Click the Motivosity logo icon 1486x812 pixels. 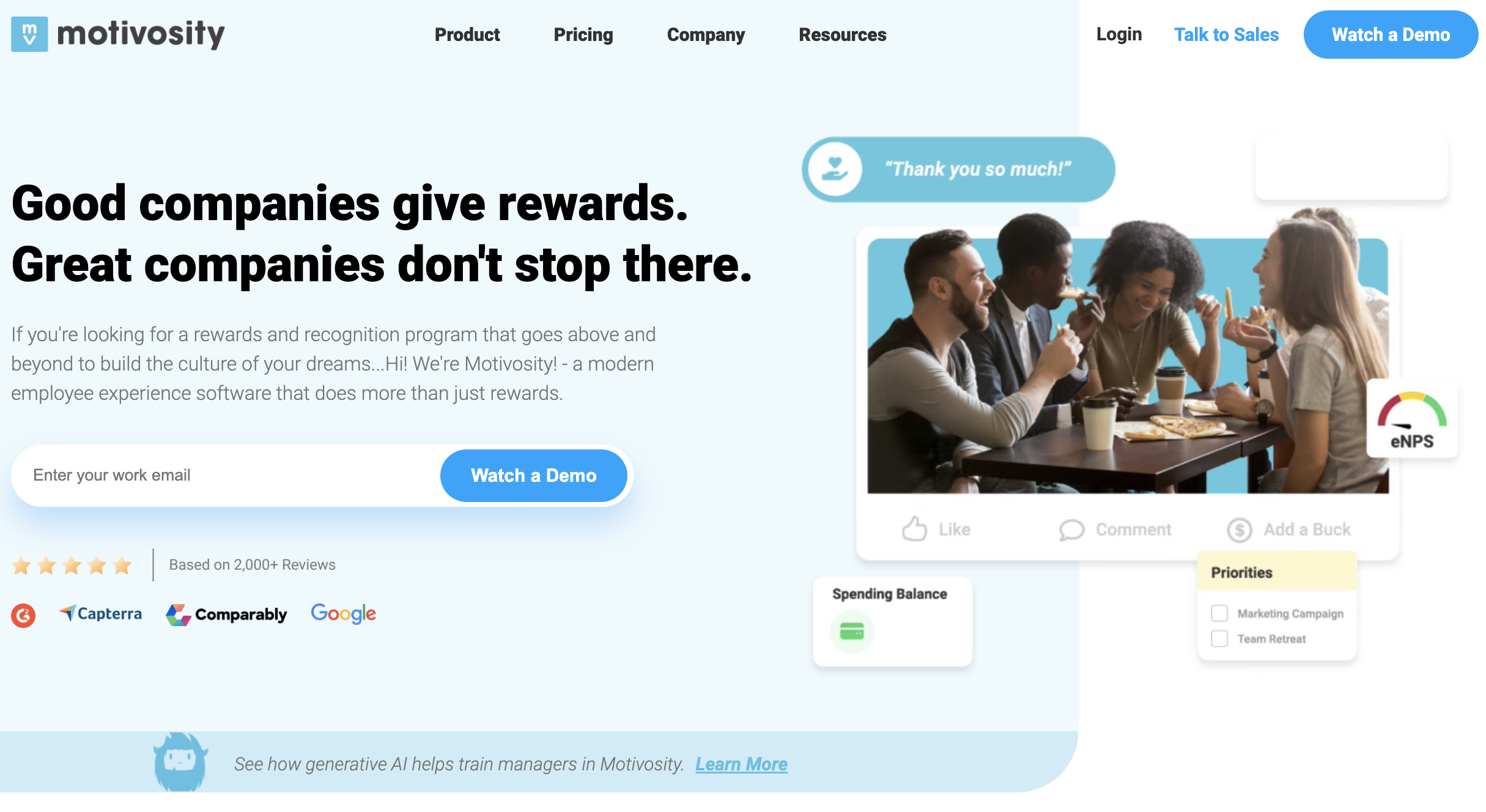click(x=29, y=34)
